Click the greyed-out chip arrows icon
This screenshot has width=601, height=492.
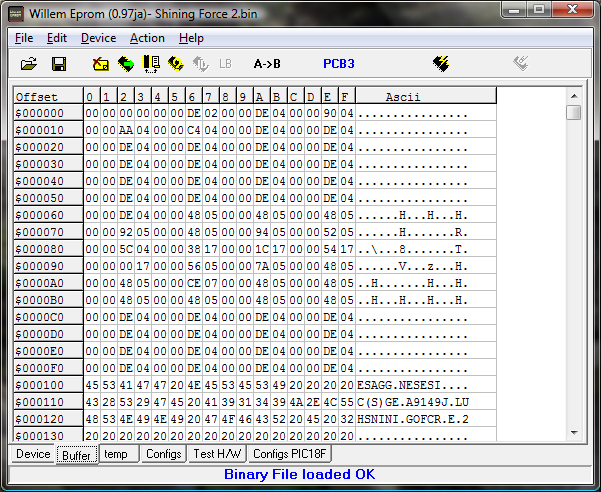point(200,64)
